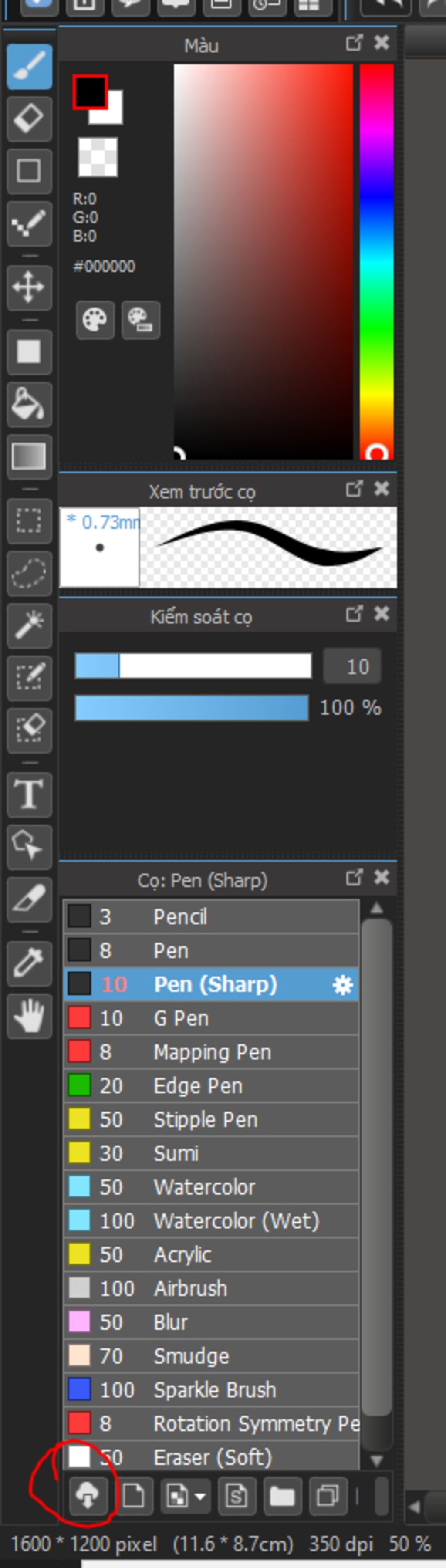This screenshot has width=446, height=1568.
Task: Click the brush size slider
Action: 193,666
